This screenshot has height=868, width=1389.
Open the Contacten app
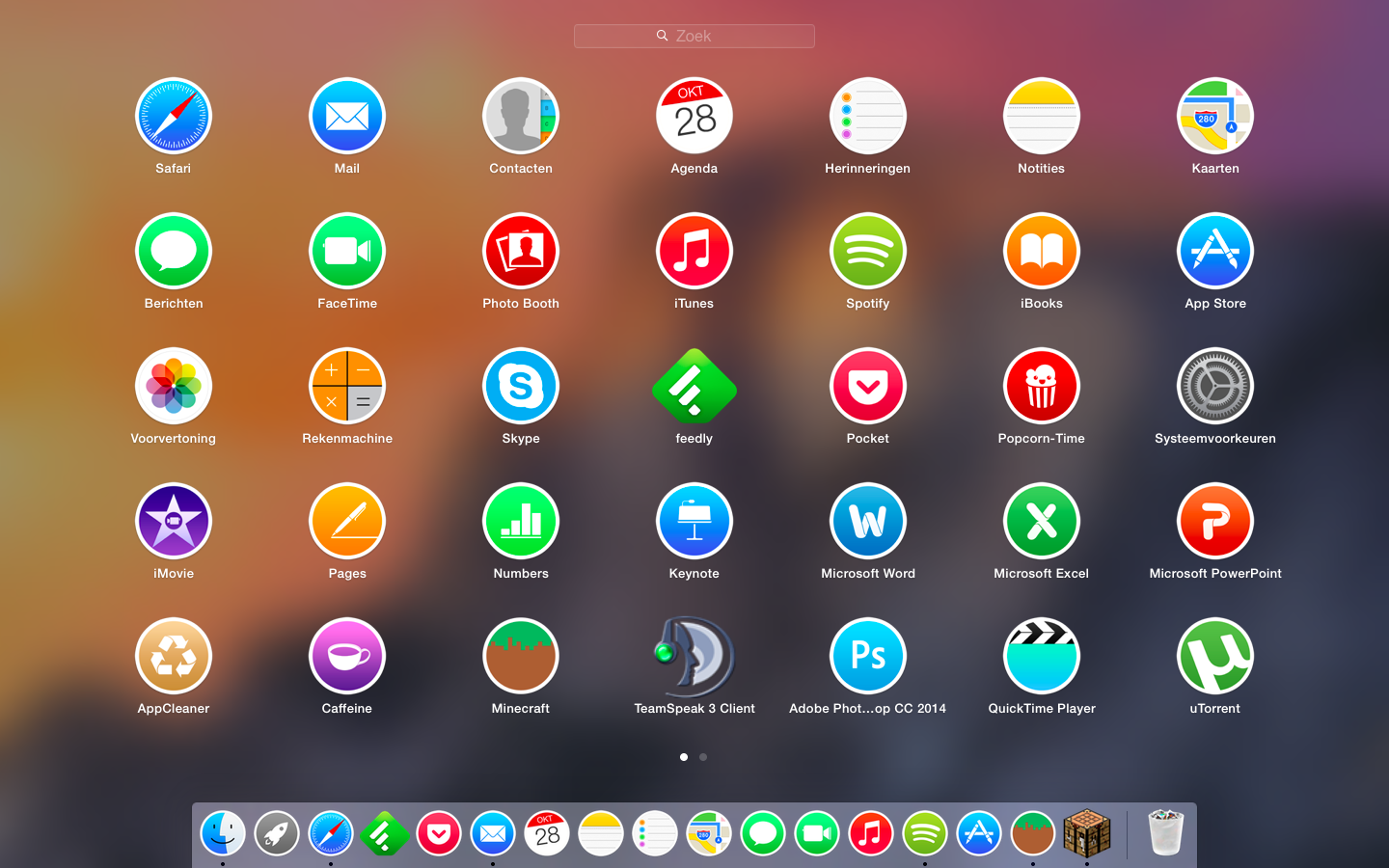pyautogui.click(x=521, y=116)
